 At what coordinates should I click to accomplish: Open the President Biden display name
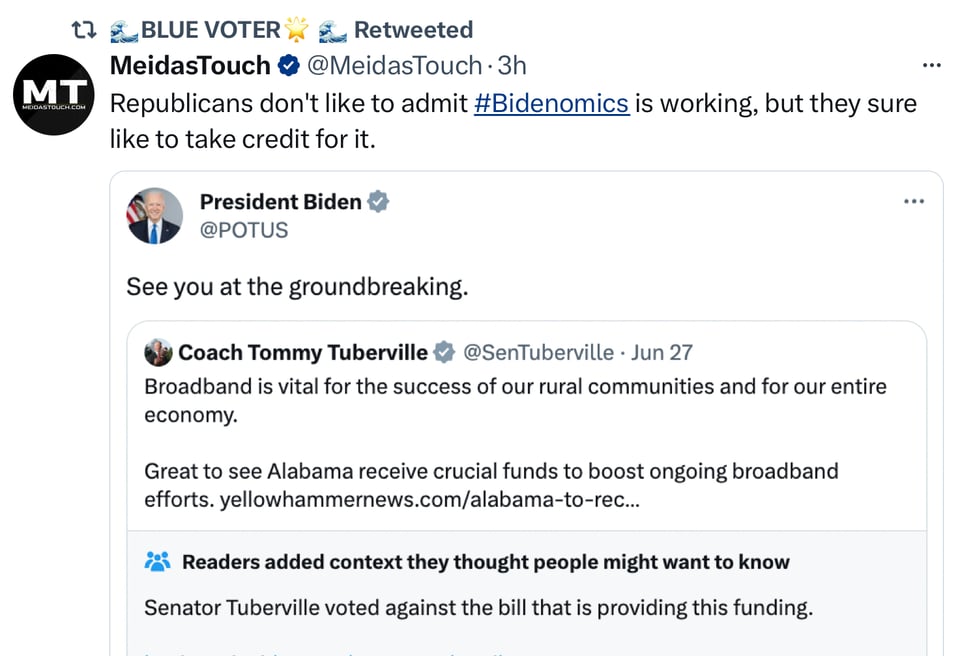(280, 202)
